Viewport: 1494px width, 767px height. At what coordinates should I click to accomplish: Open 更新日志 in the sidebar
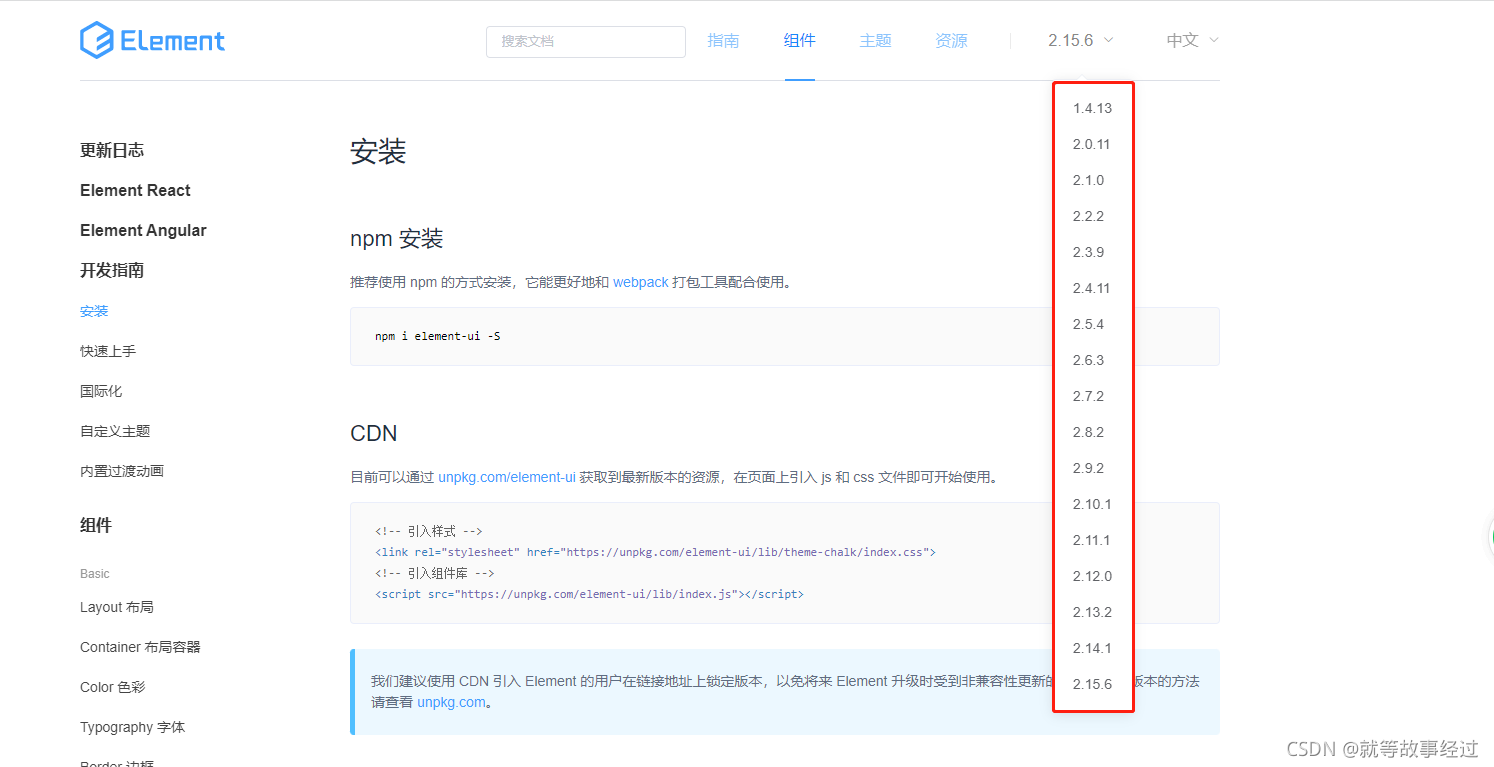[x=112, y=150]
